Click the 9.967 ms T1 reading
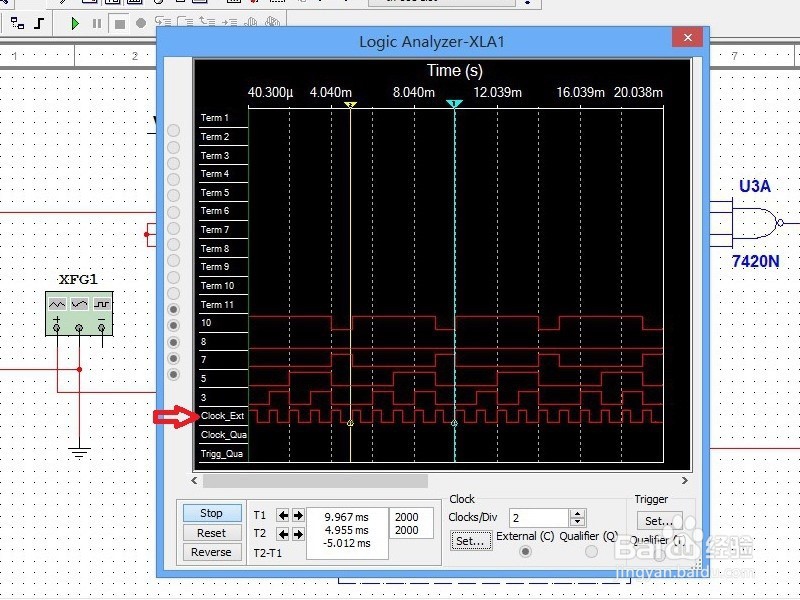This screenshot has width=800, height=600. pyautogui.click(x=346, y=517)
